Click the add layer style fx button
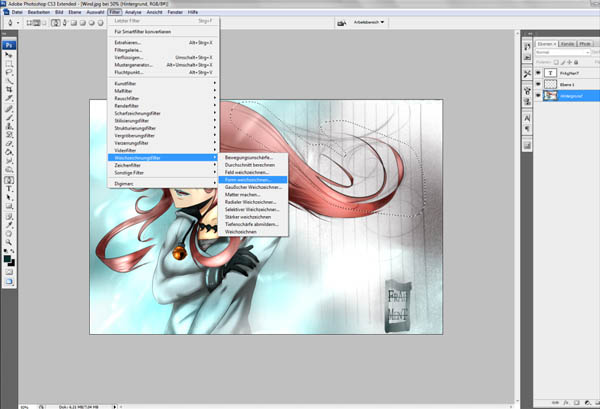The image size is (600, 409). coord(566,403)
